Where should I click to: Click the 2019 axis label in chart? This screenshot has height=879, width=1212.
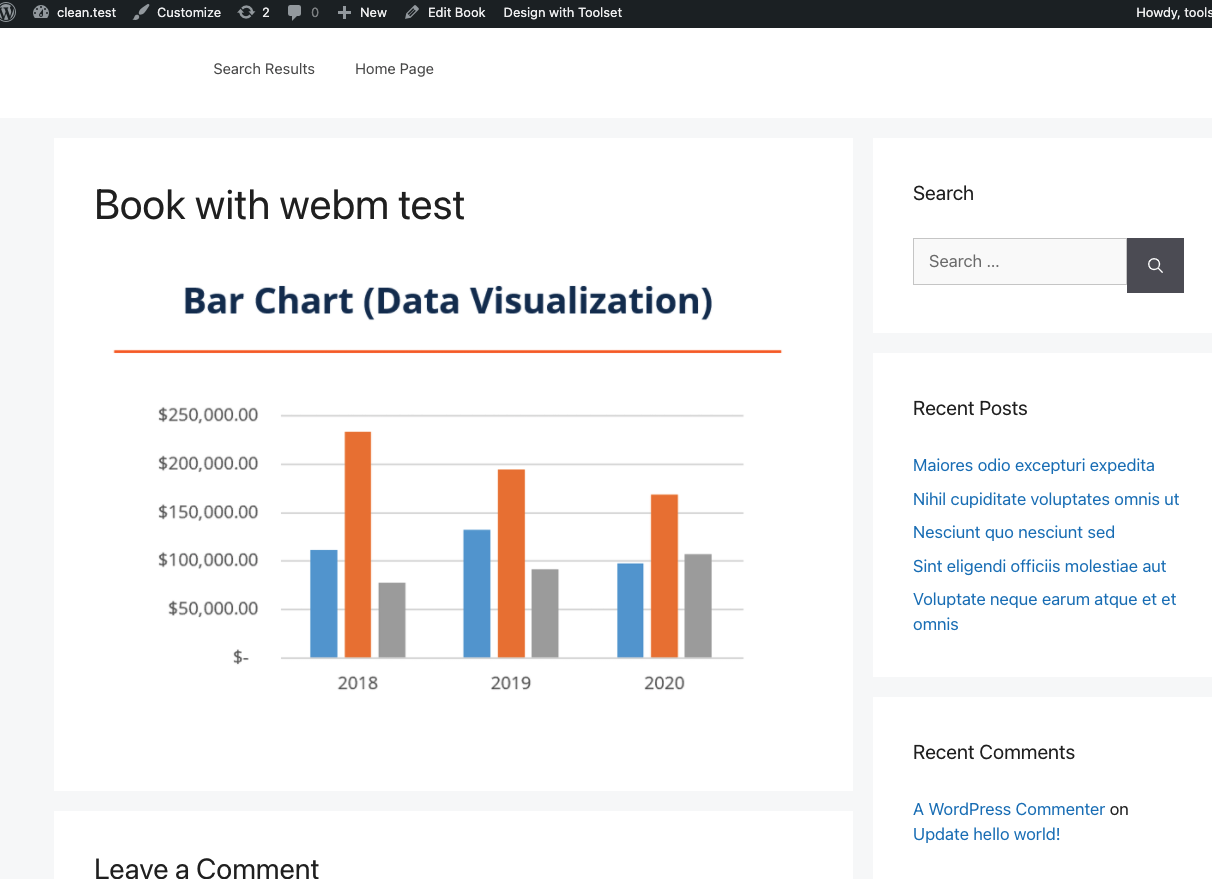511,683
